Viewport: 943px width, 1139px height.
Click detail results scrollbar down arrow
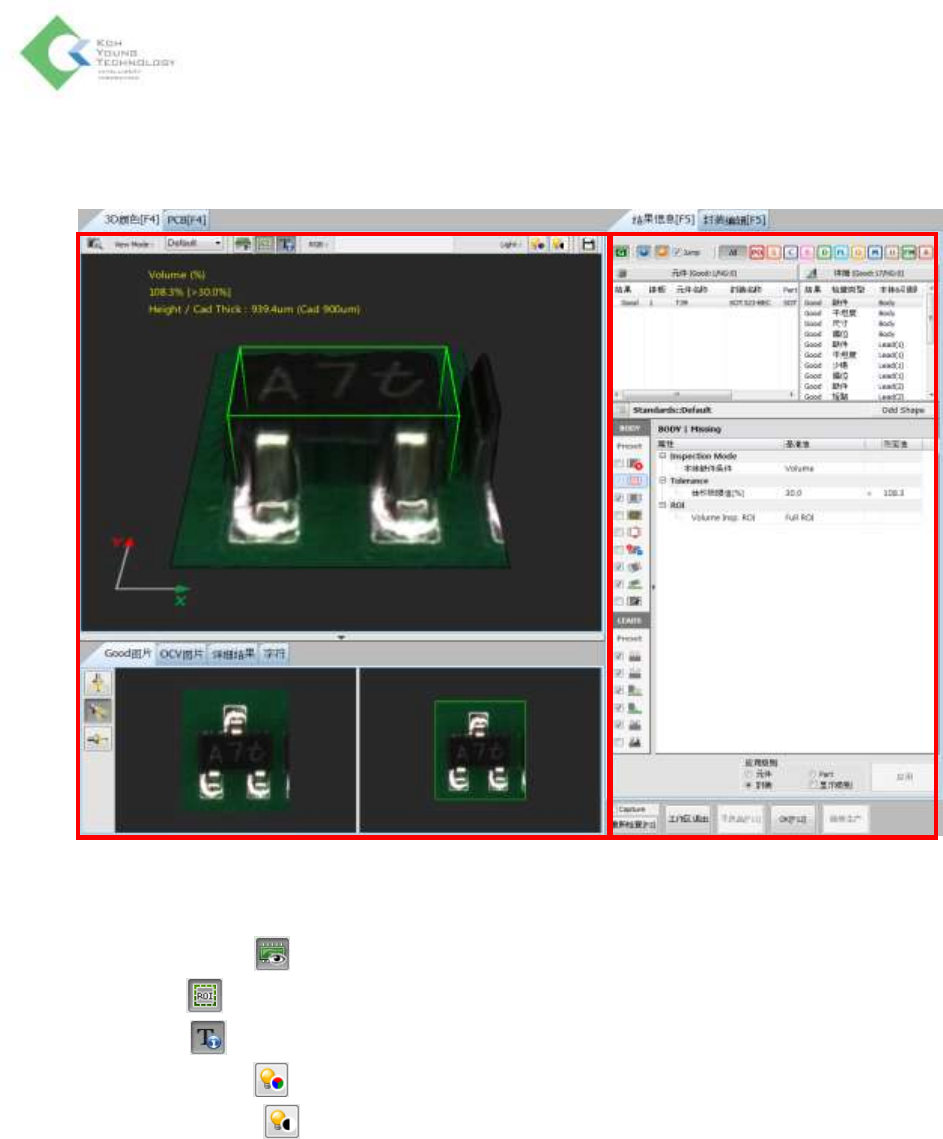pos(930,394)
